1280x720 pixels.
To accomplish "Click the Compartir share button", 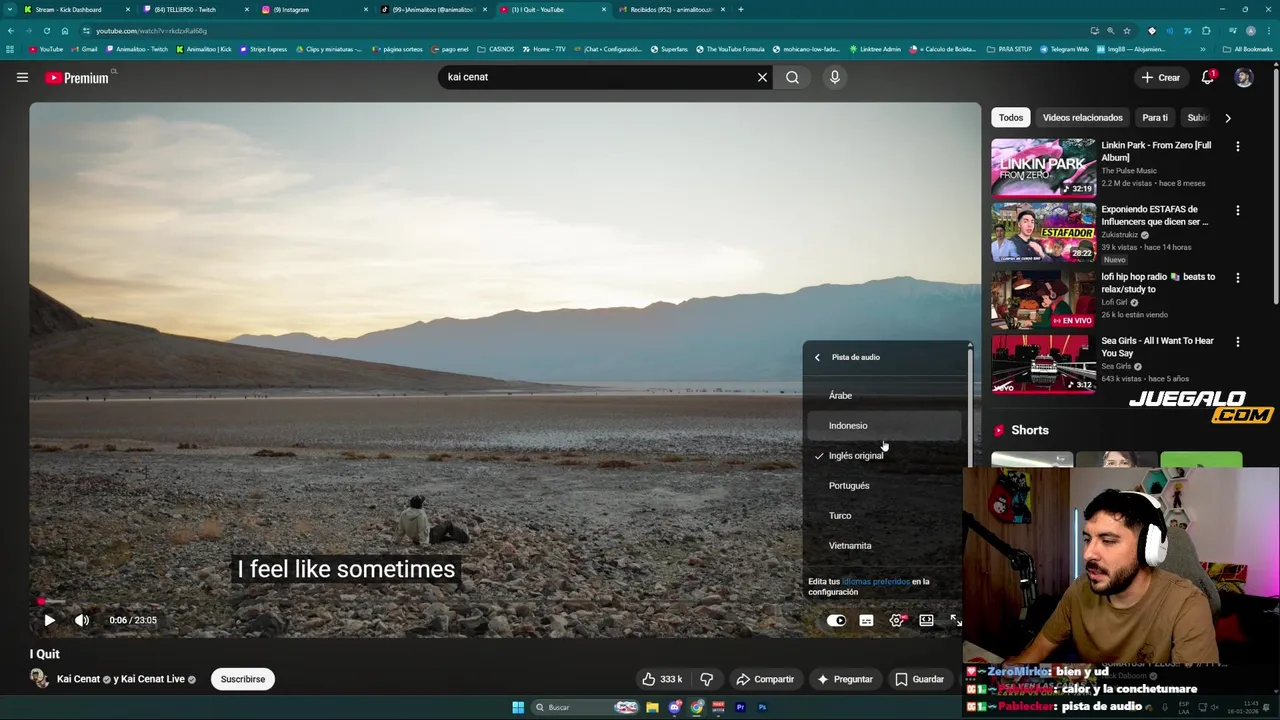I will [765, 679].
